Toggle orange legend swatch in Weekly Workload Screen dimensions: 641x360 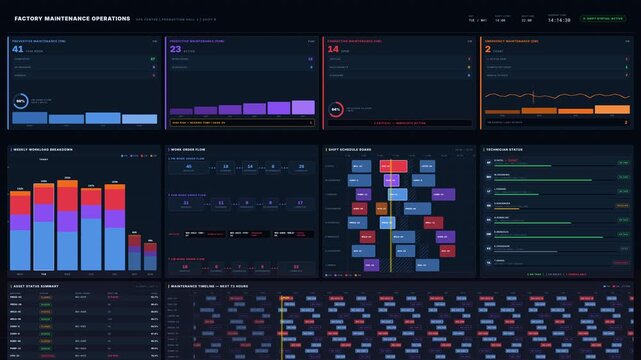pyautogui.click(x=152, y=156)
